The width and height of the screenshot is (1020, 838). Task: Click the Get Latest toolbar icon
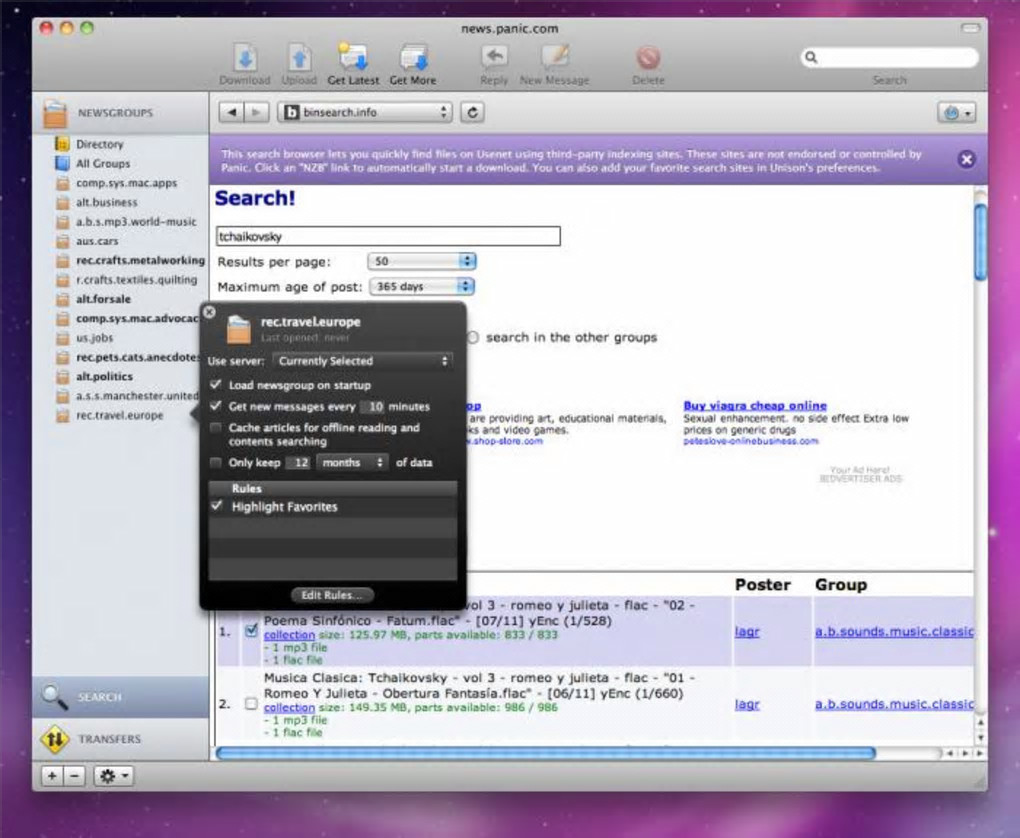coord(353,58)
